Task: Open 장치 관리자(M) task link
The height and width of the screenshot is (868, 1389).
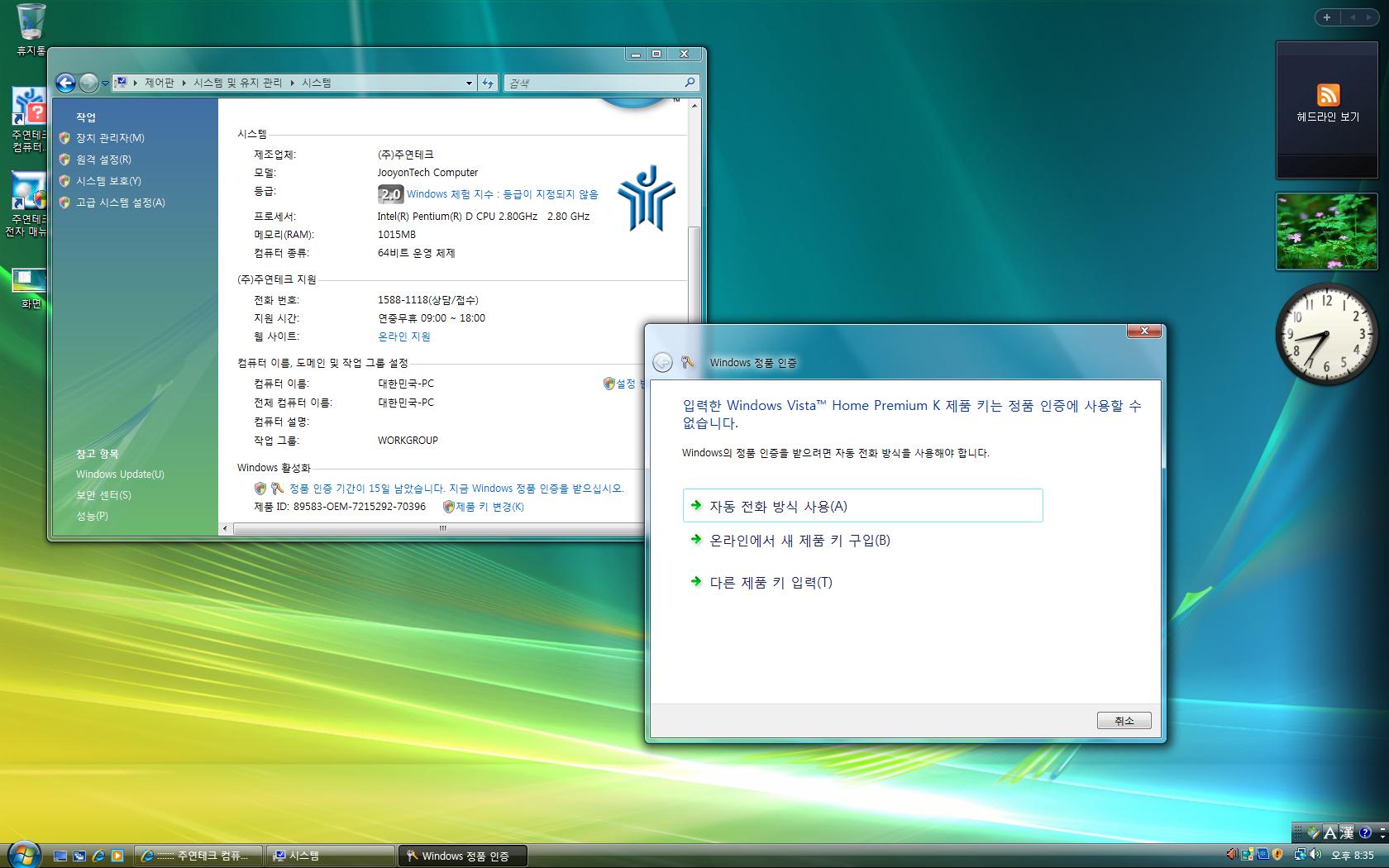Action: 110,138
